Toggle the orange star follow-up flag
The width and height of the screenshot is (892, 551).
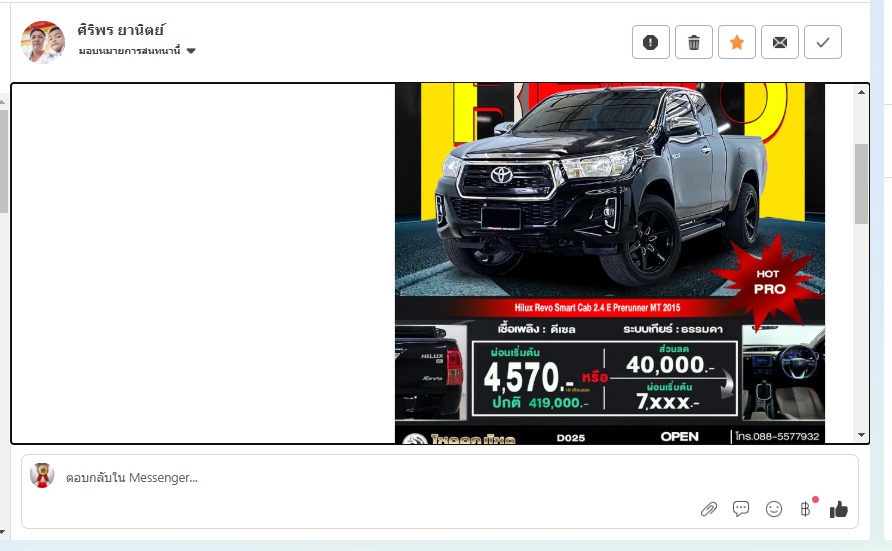(x=737, y=42)
